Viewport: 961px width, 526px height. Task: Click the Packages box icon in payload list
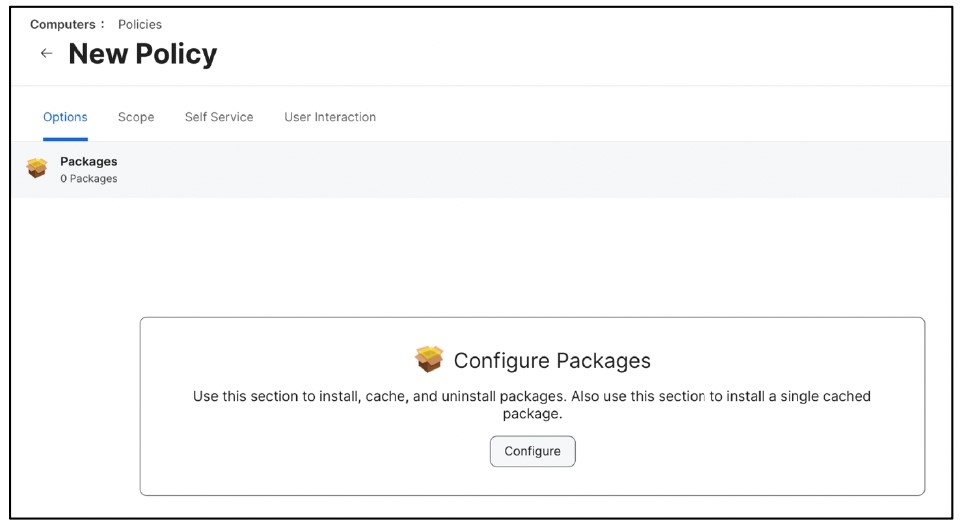[x=37, y=168]
